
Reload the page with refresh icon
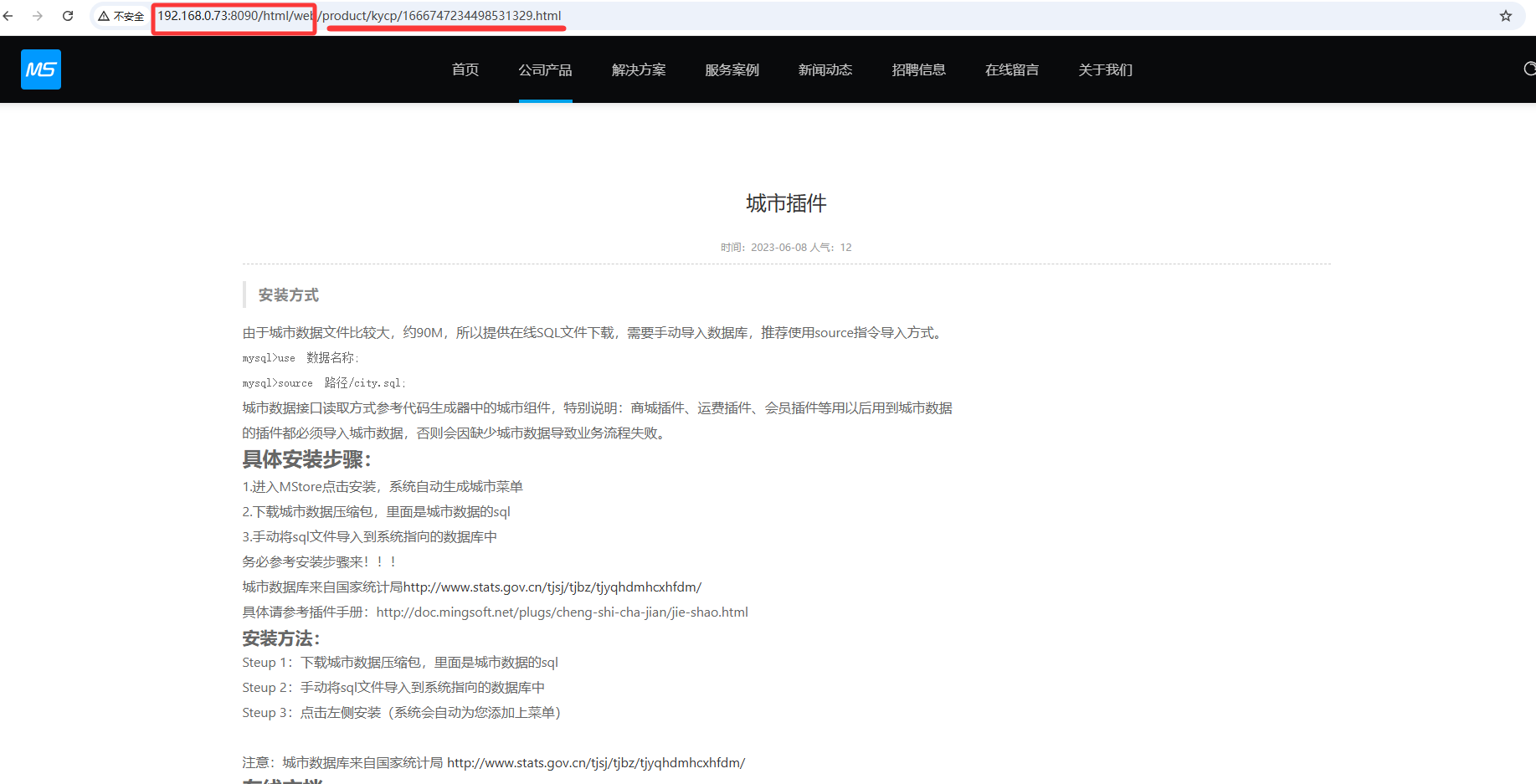point(68,16)
